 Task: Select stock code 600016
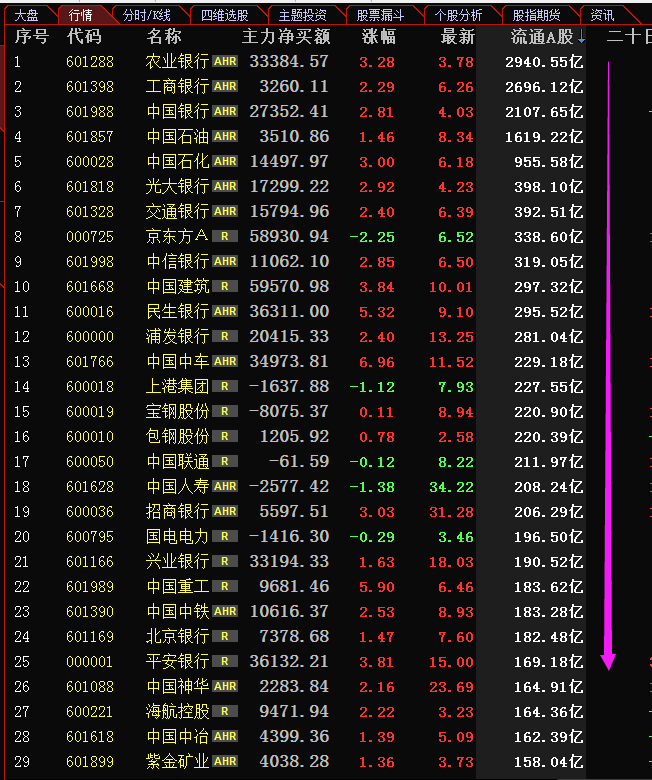tap(90, 311)
